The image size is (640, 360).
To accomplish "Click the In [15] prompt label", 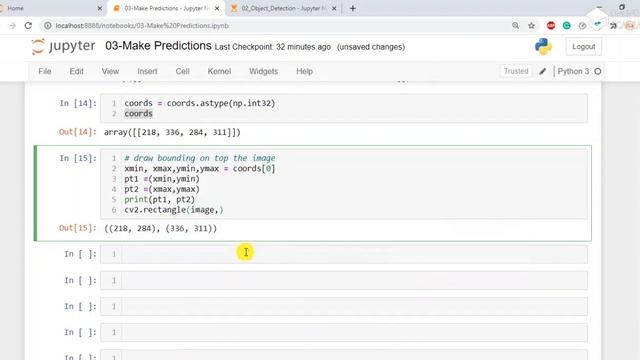I will point(78,158).
